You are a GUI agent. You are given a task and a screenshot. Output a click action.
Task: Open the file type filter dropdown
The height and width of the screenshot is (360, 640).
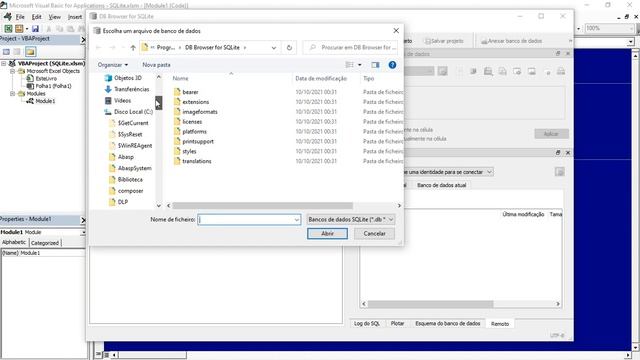351,220
